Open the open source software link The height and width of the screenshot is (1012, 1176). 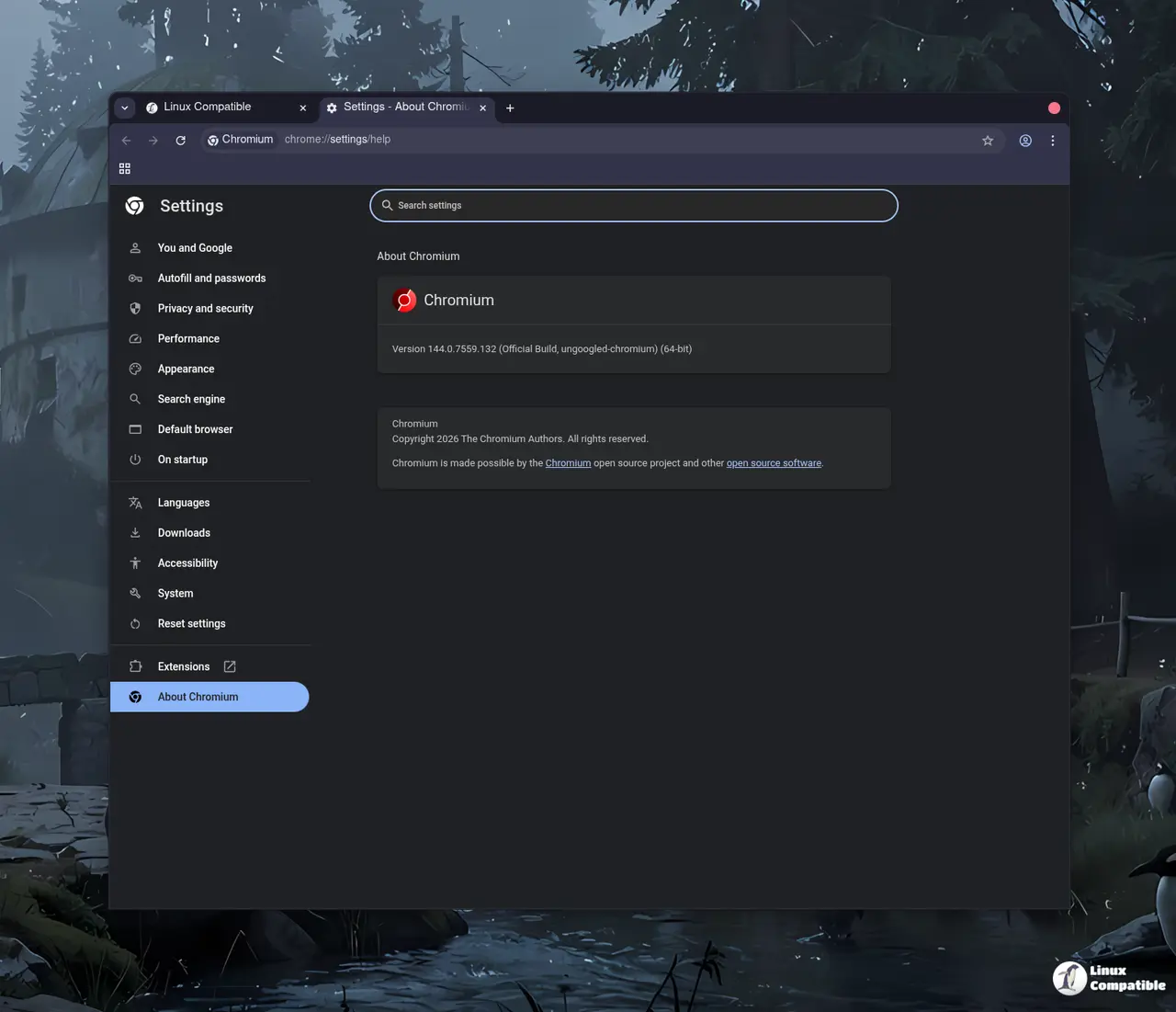click(x=774, y=463)
